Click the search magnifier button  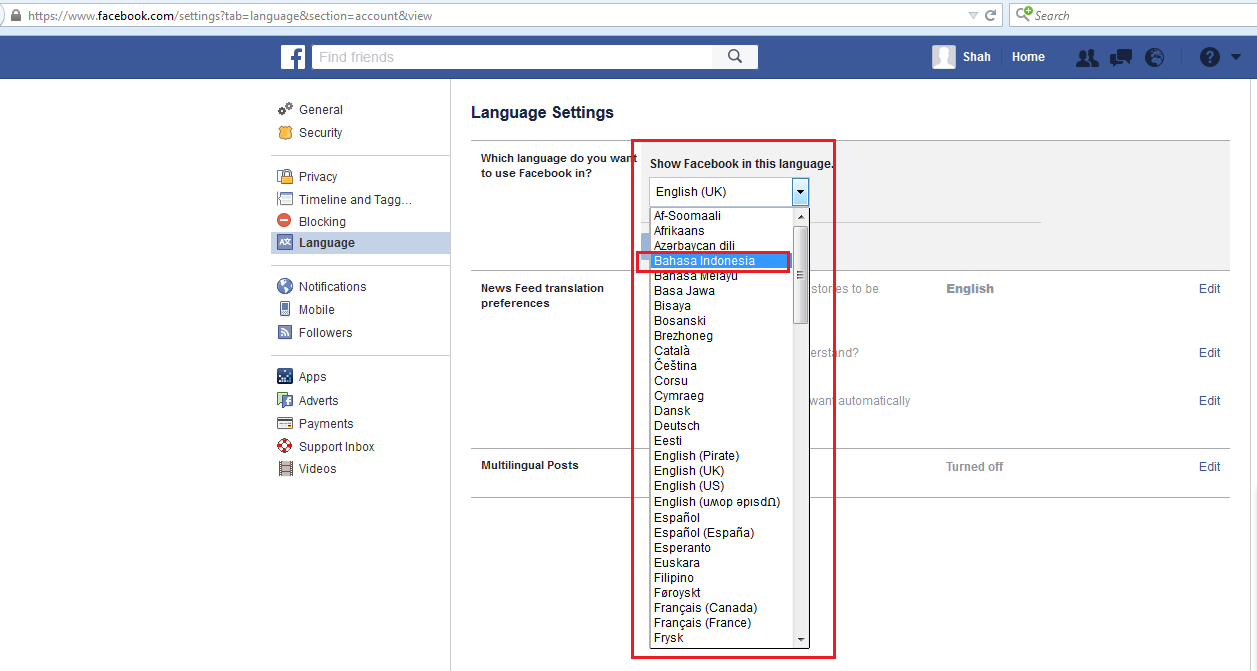tap(735, 57)
